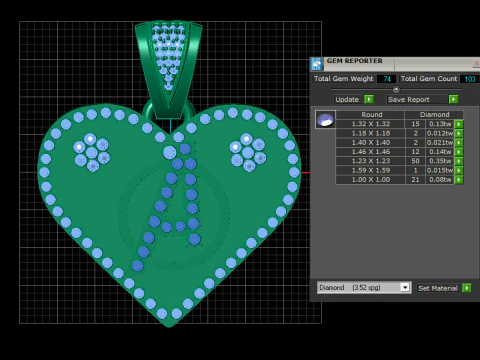Click the 0.13tw weight cell
480x360 pixels.
pyautogui.click(x=440, y=124)
